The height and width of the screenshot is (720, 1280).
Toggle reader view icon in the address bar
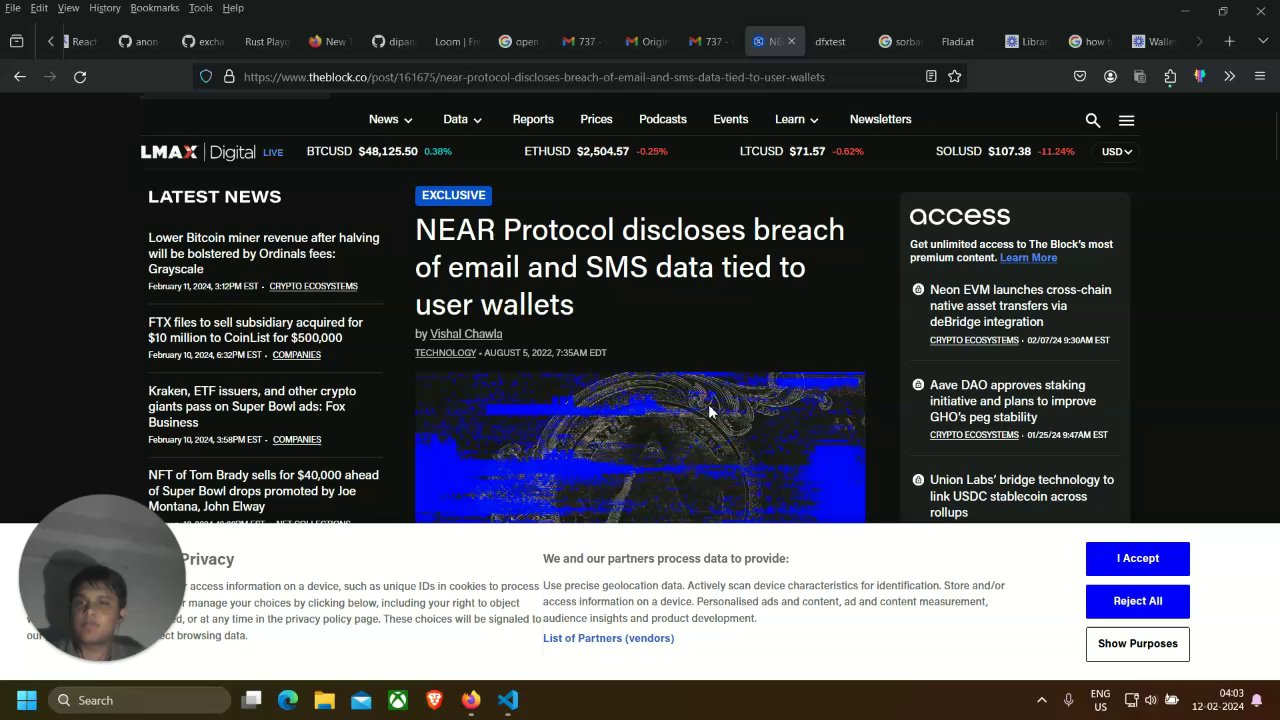931,76
